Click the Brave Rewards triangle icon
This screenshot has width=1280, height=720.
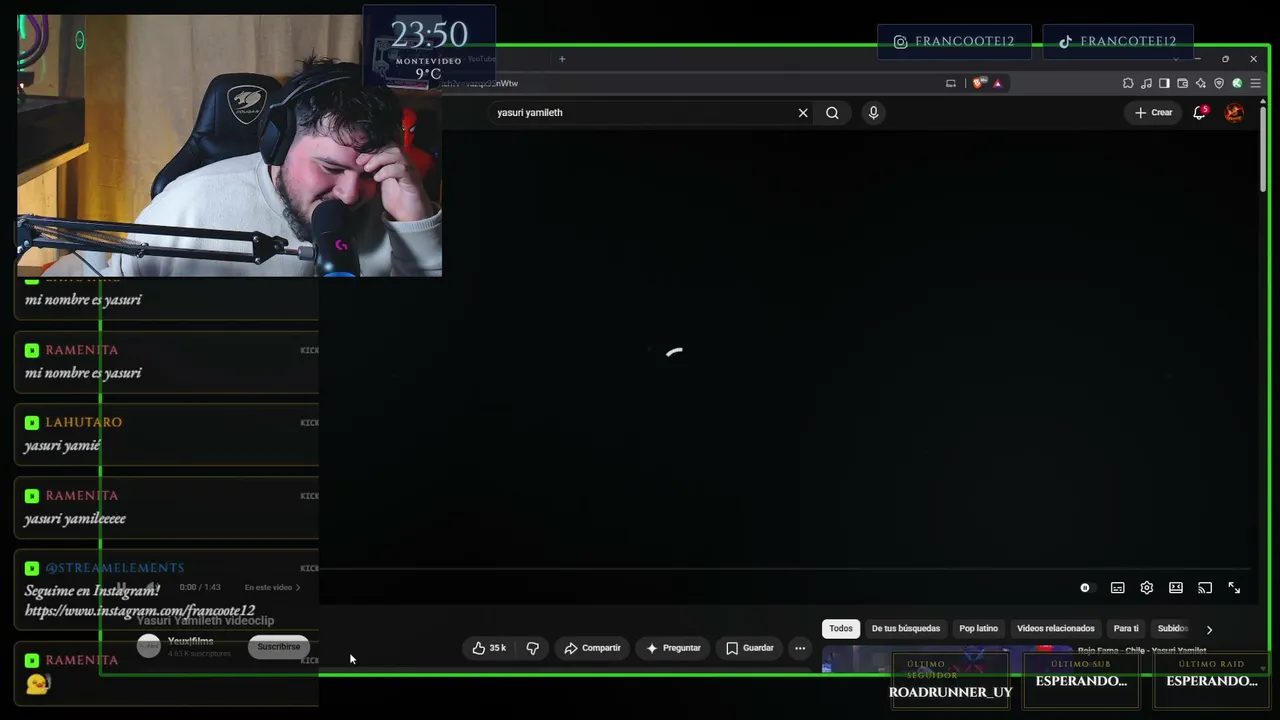tap(997, 83)
